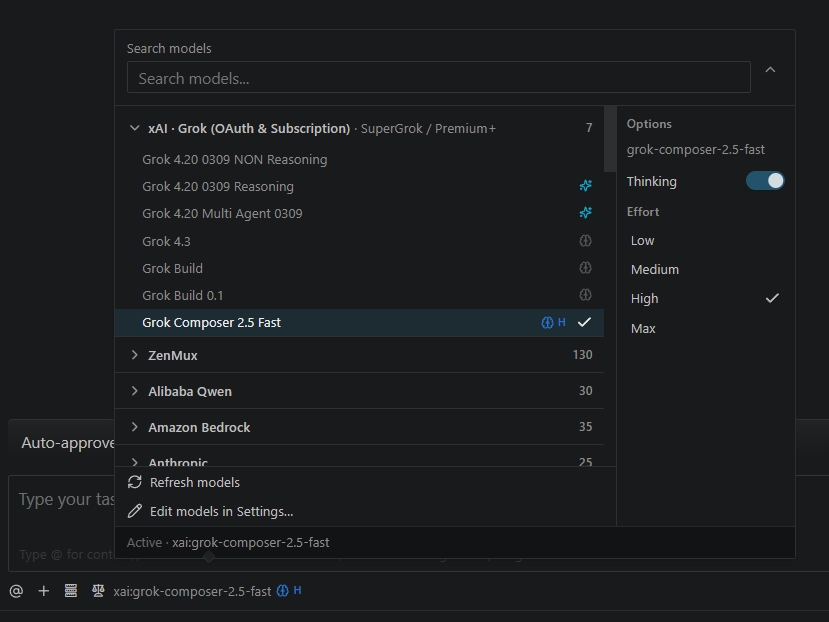Click the Alibaba Qwen model count 30
This screenshot has width=829, height=622.
(x=585, y=390)
